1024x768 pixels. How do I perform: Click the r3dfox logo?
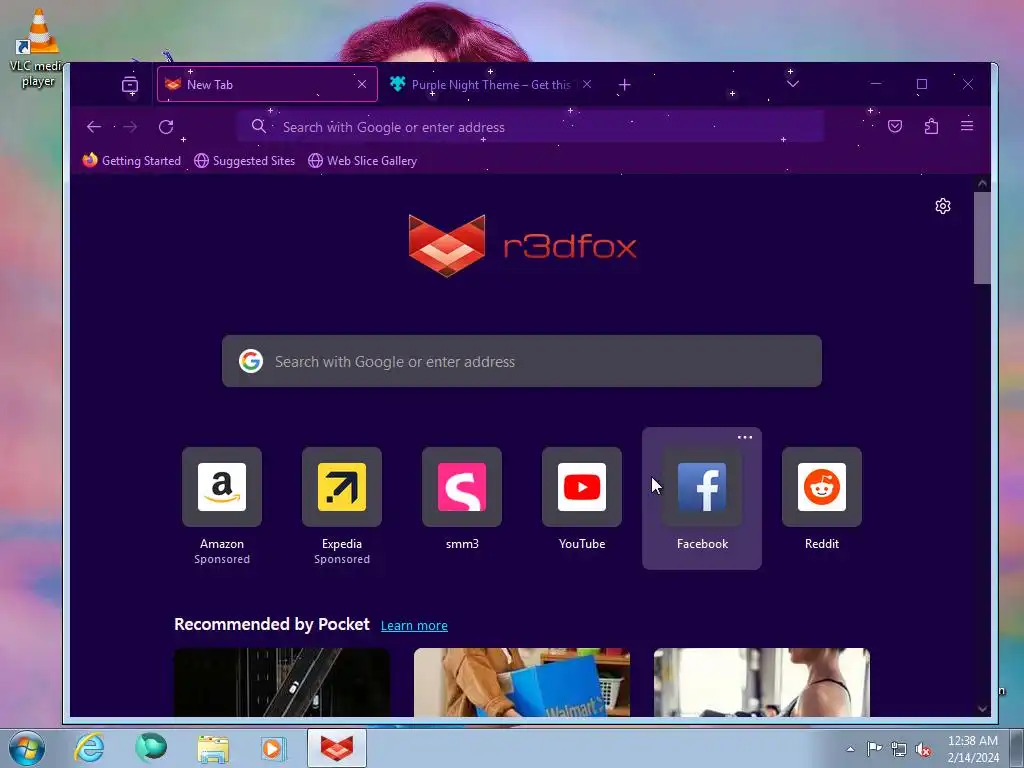[x=522, y=246]
